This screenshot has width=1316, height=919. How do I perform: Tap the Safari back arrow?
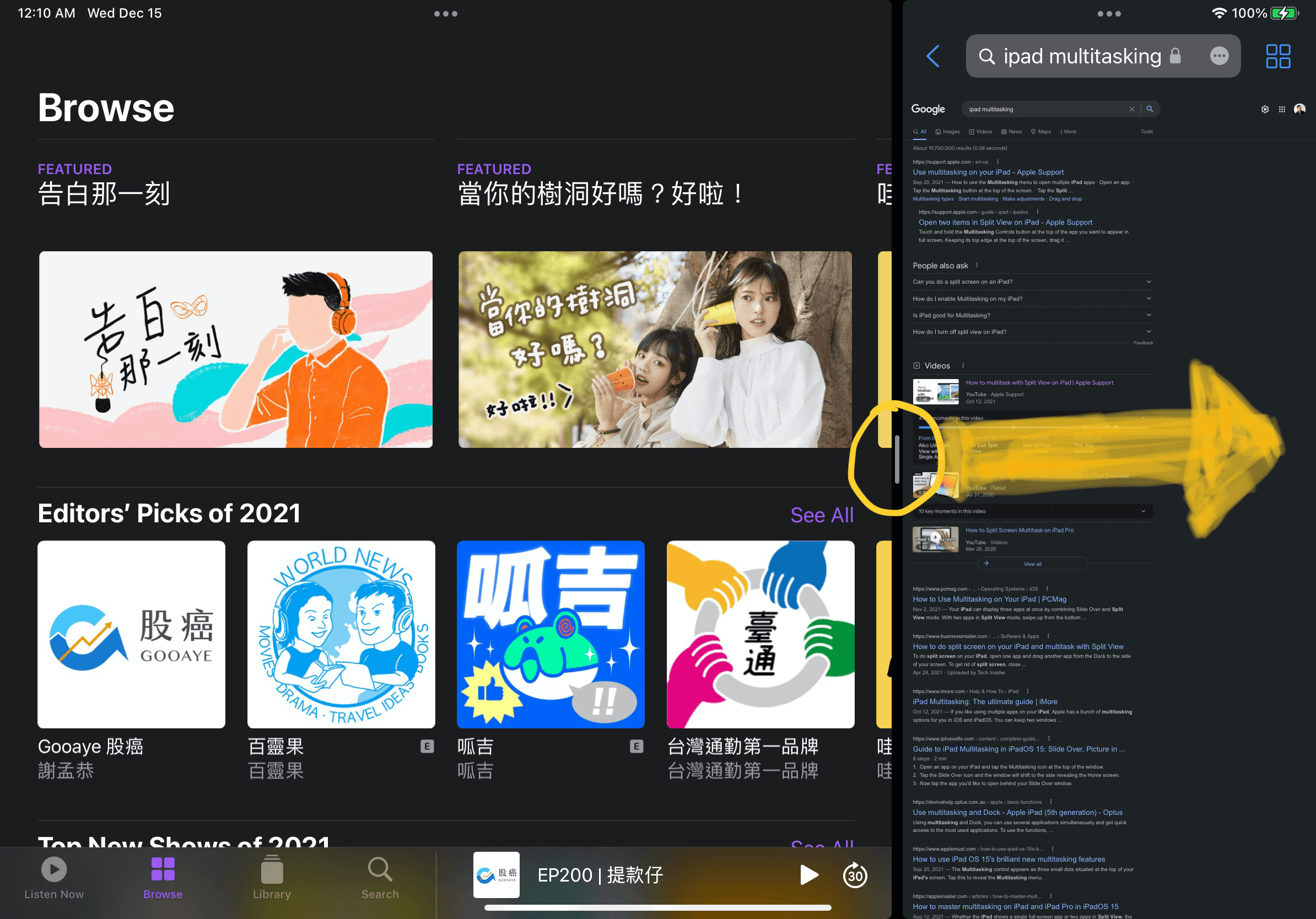(x=932, y=56)
